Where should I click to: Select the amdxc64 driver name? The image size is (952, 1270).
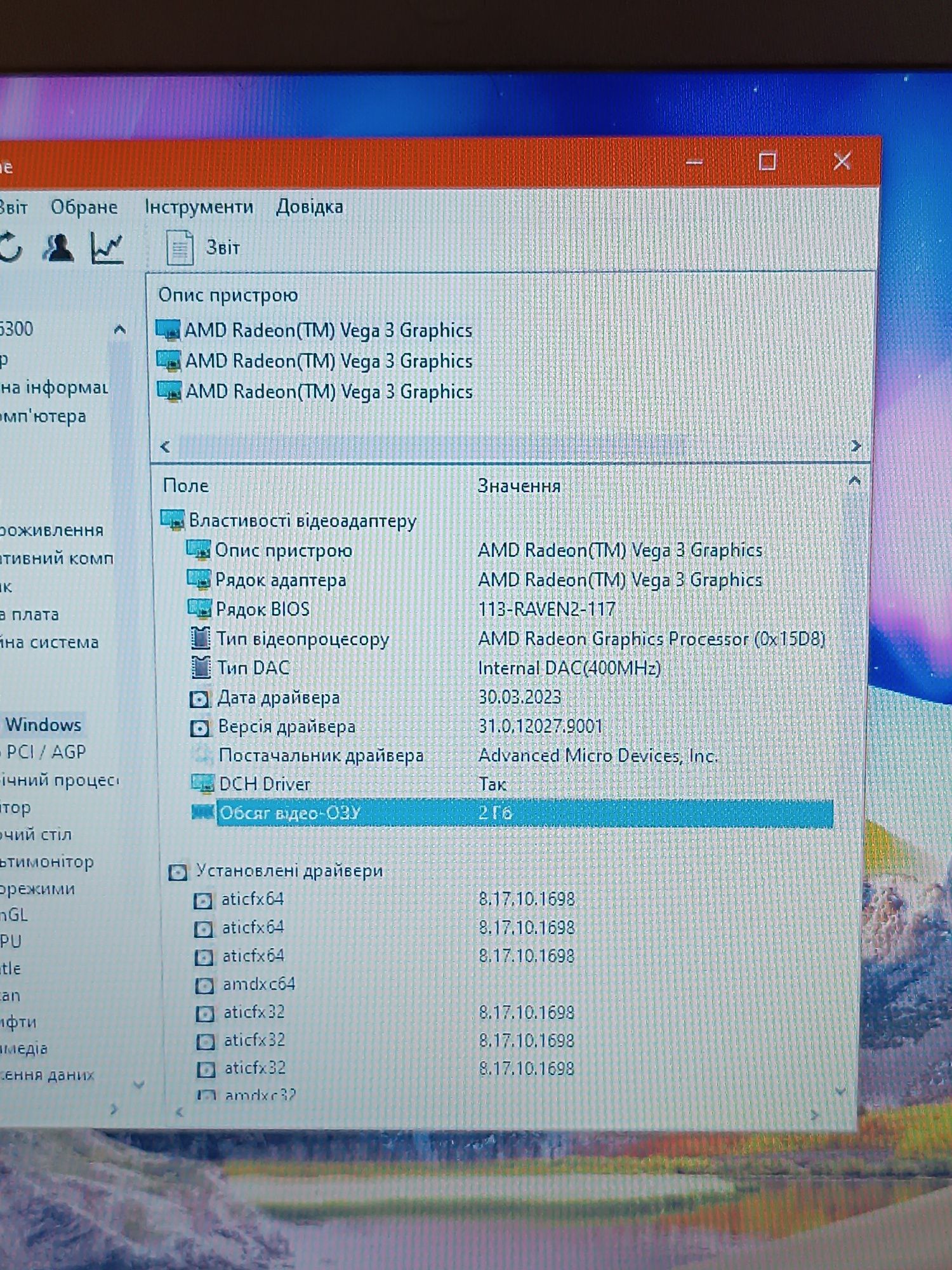pyautogui.click(x=259, y=984)
